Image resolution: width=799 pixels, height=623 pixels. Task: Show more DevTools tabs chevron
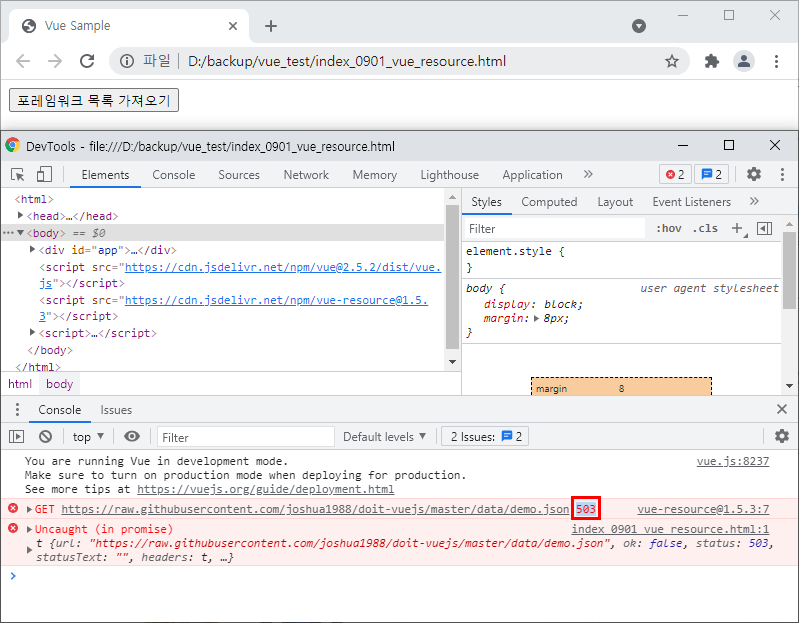tap(588, 174)
